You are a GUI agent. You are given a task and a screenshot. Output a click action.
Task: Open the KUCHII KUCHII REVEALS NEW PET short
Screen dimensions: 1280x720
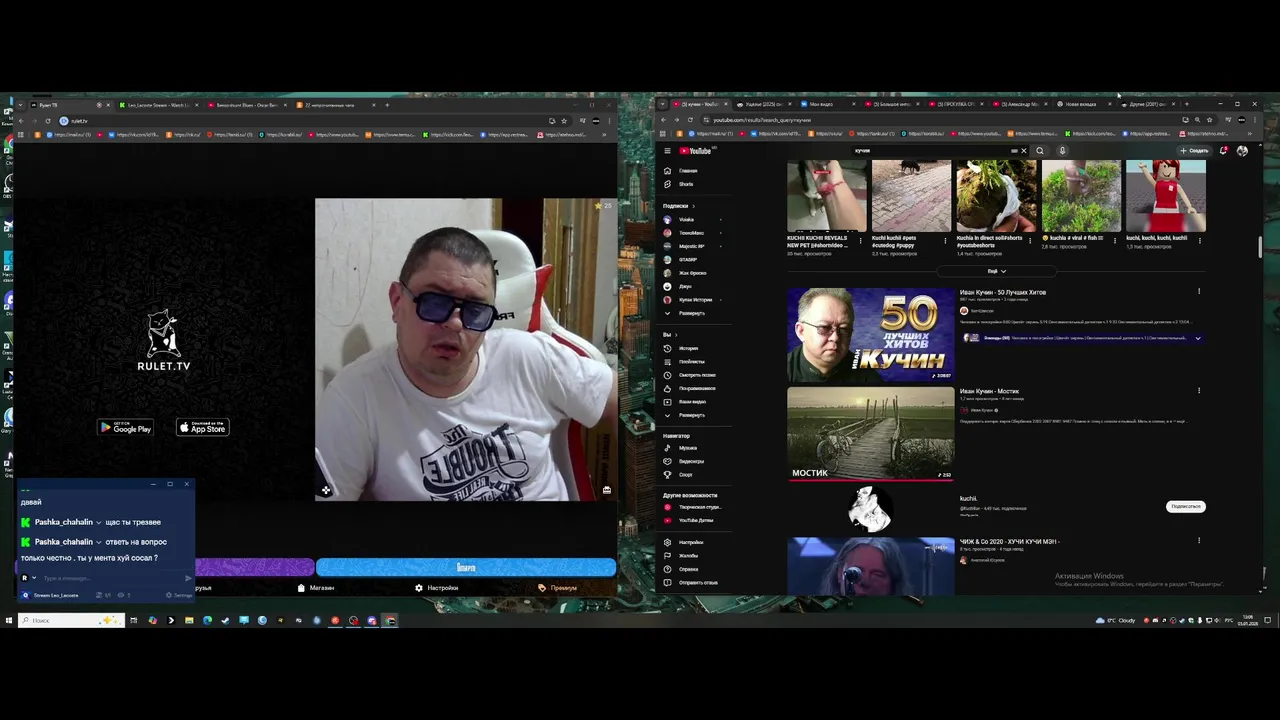(826, 196)
